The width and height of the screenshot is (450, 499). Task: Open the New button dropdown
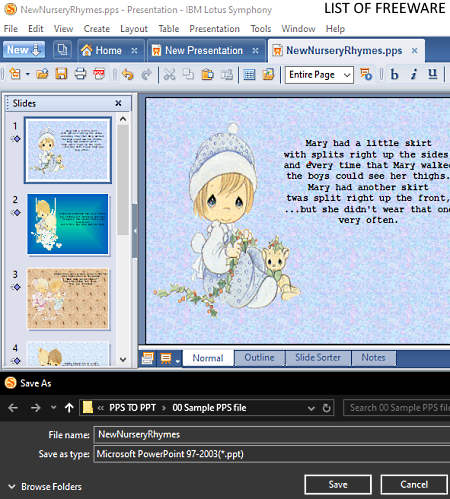click(37, 50)
